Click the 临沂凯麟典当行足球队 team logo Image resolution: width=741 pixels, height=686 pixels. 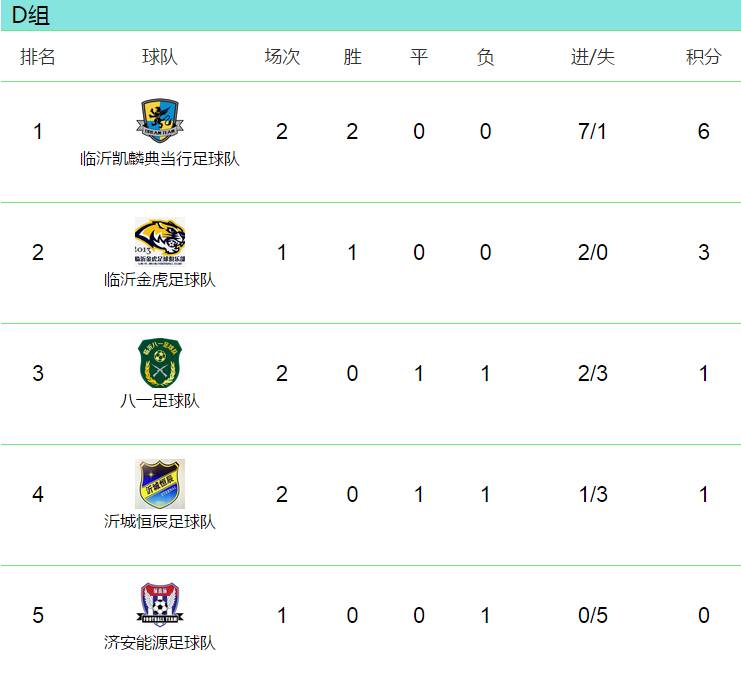click(x=160, y=120)
